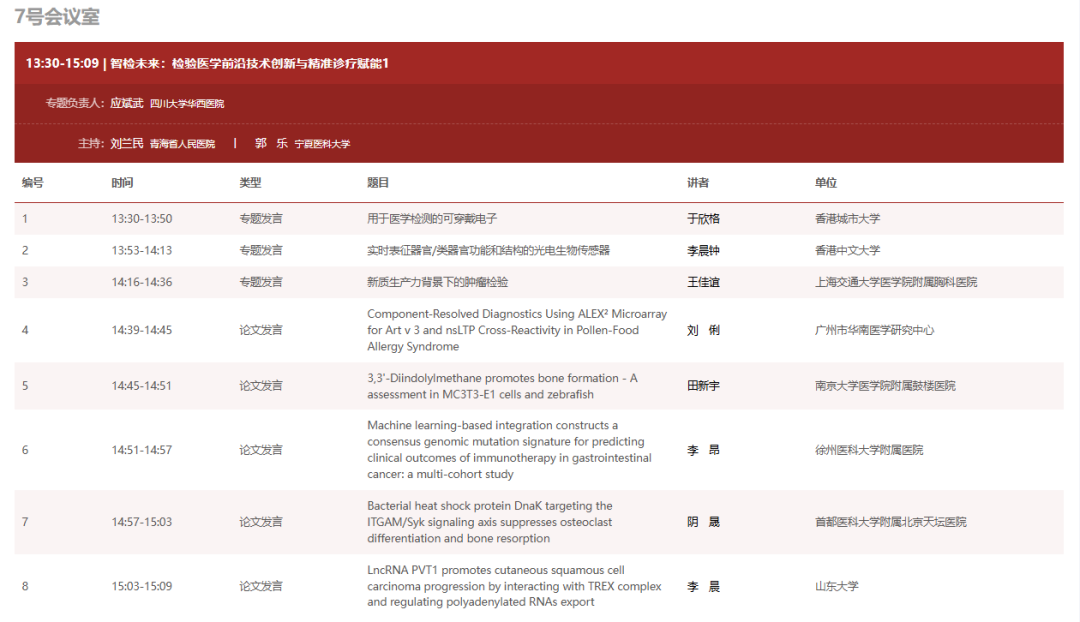This screenshot has width=1080, height=622.
Task: Click 专题发言 type in row 1
Action: click(260, 219)
